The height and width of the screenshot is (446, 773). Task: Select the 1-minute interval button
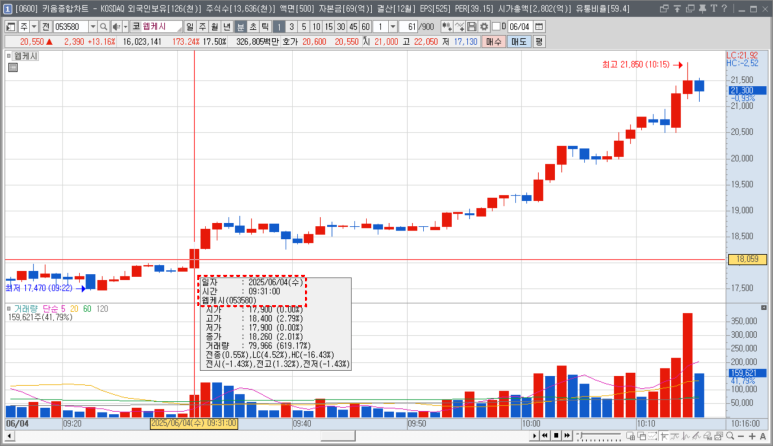pyautogui.click(x=279, y=27)
